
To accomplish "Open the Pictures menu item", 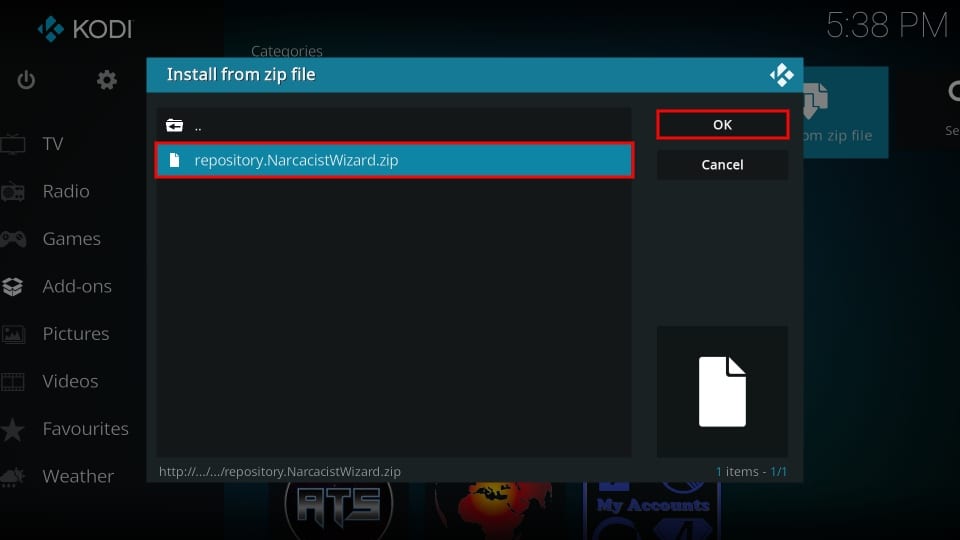I will (76, 334).
